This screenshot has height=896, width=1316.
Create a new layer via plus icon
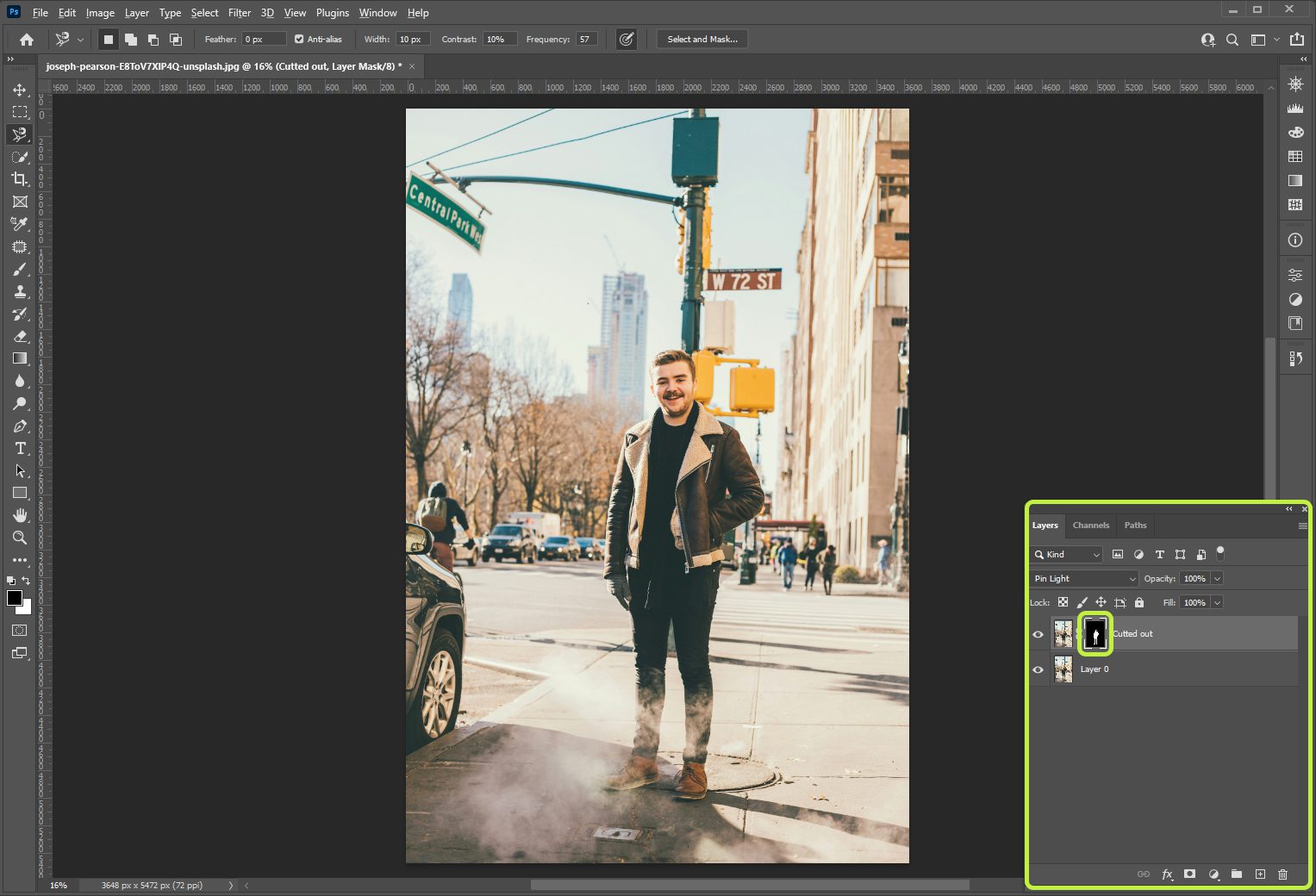point(1260,874)
